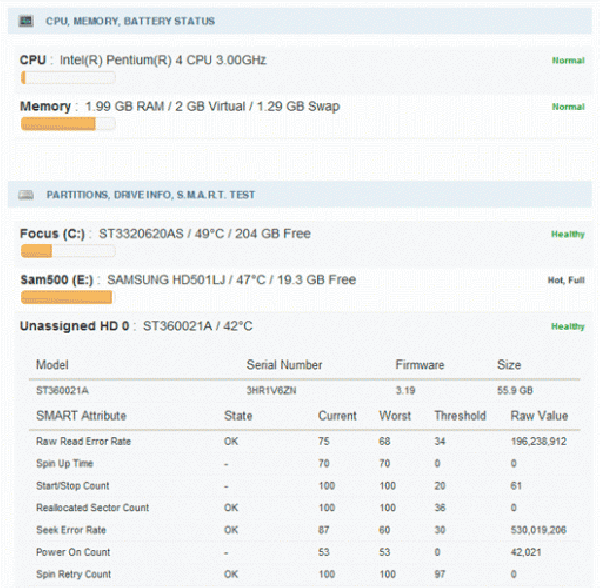The height and width of the screenshot is (588, 600).
Task: Collapse the PARTITIONS, DRIVE INFO, S.M.A.R.T. TEST header
Action: coord(300,195)
